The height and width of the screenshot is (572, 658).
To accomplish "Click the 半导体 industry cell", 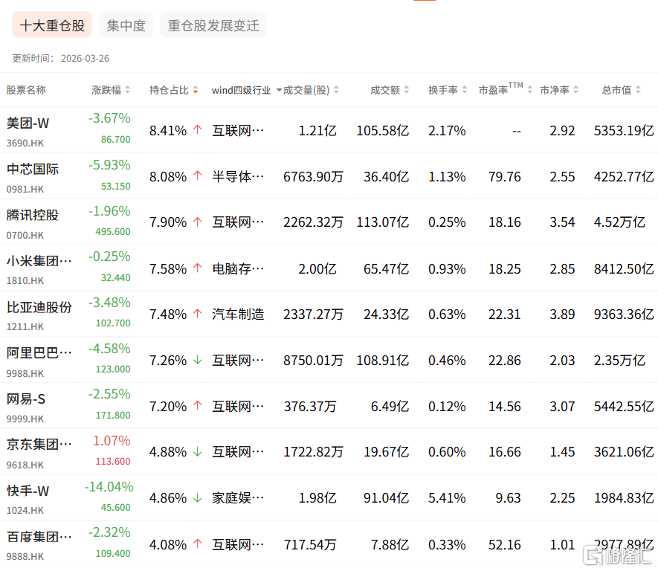I will pos(238,177).
